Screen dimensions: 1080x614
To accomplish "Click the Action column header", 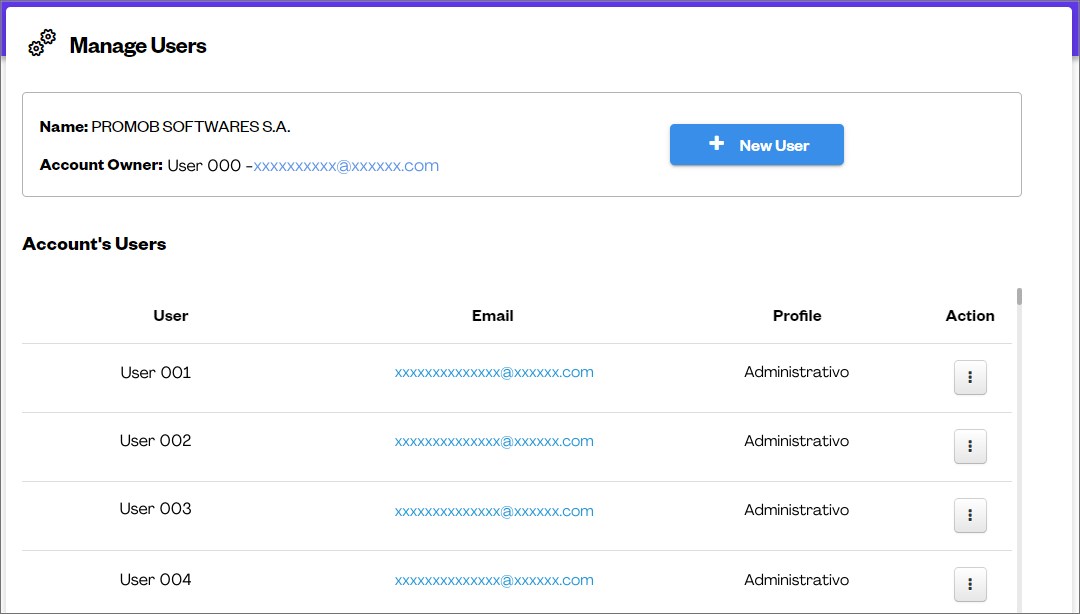I will (x=970, y=316).
